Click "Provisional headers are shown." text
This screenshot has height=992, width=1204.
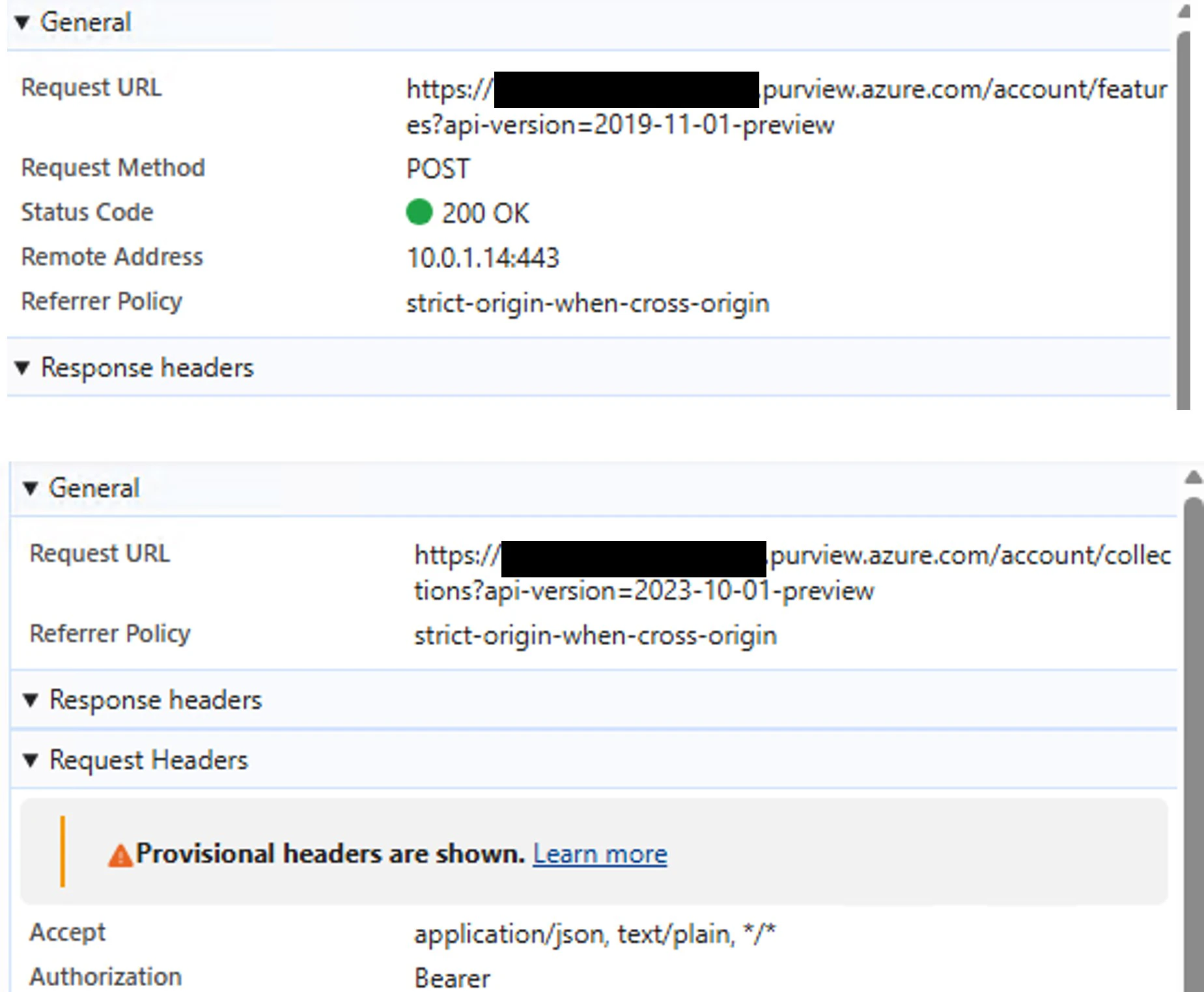click(330, 853)
